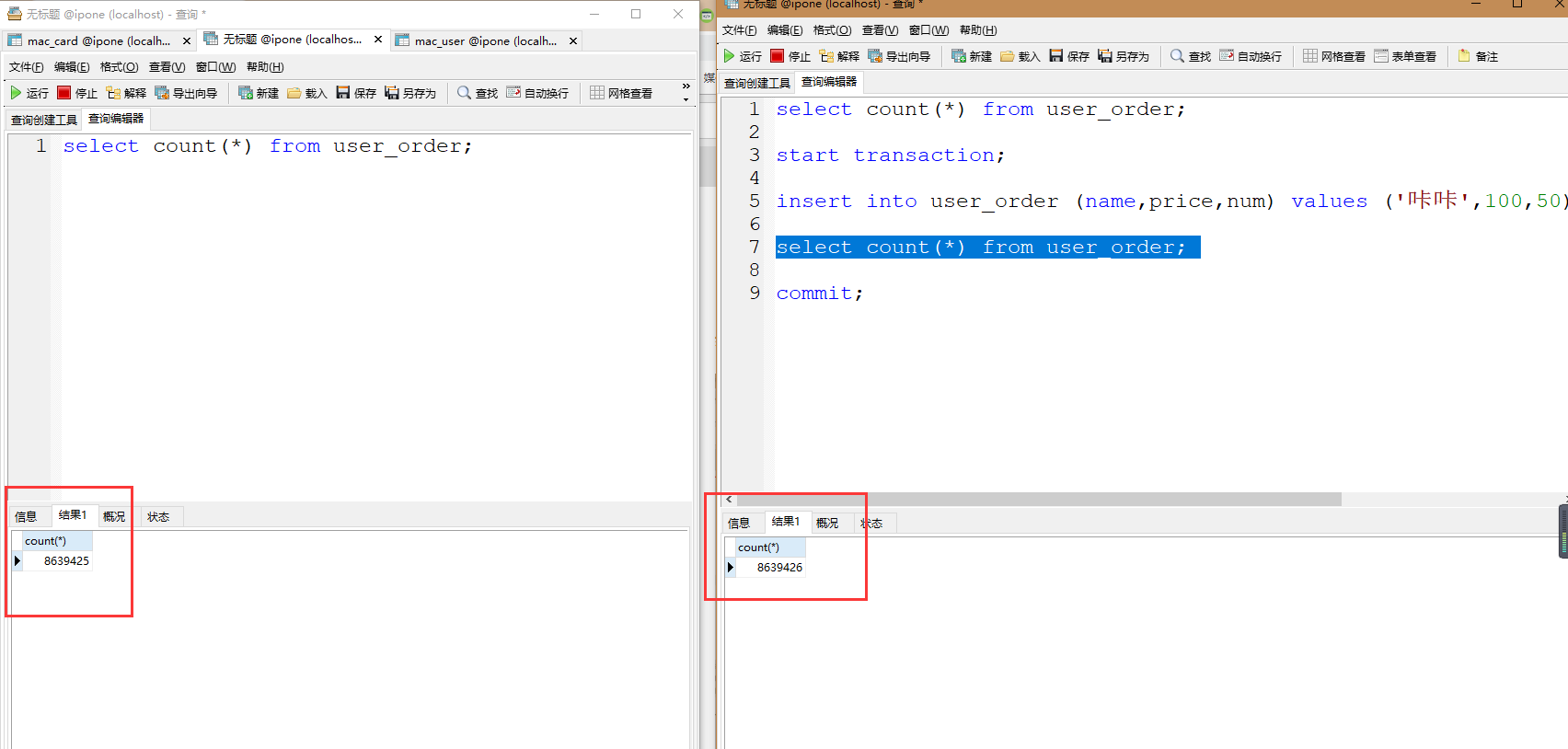Open Export Wizard (导出向导) in right window
This screenshot has width=1568, height=749.
click(x=900, y=56)
